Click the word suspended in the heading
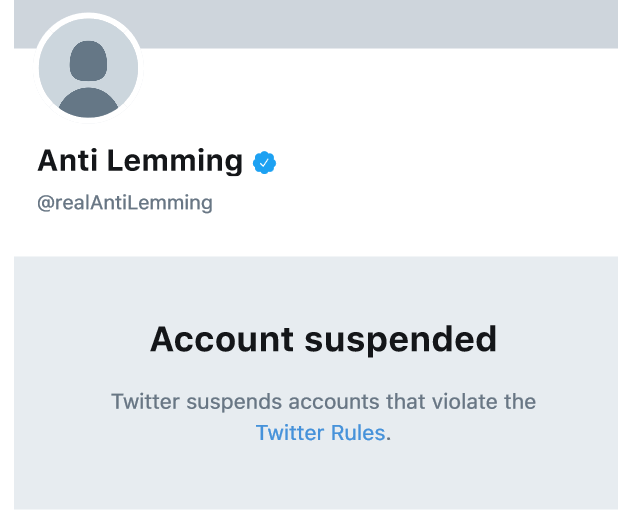The height and width of the screenshot is (510, 618). coord(400,341)
